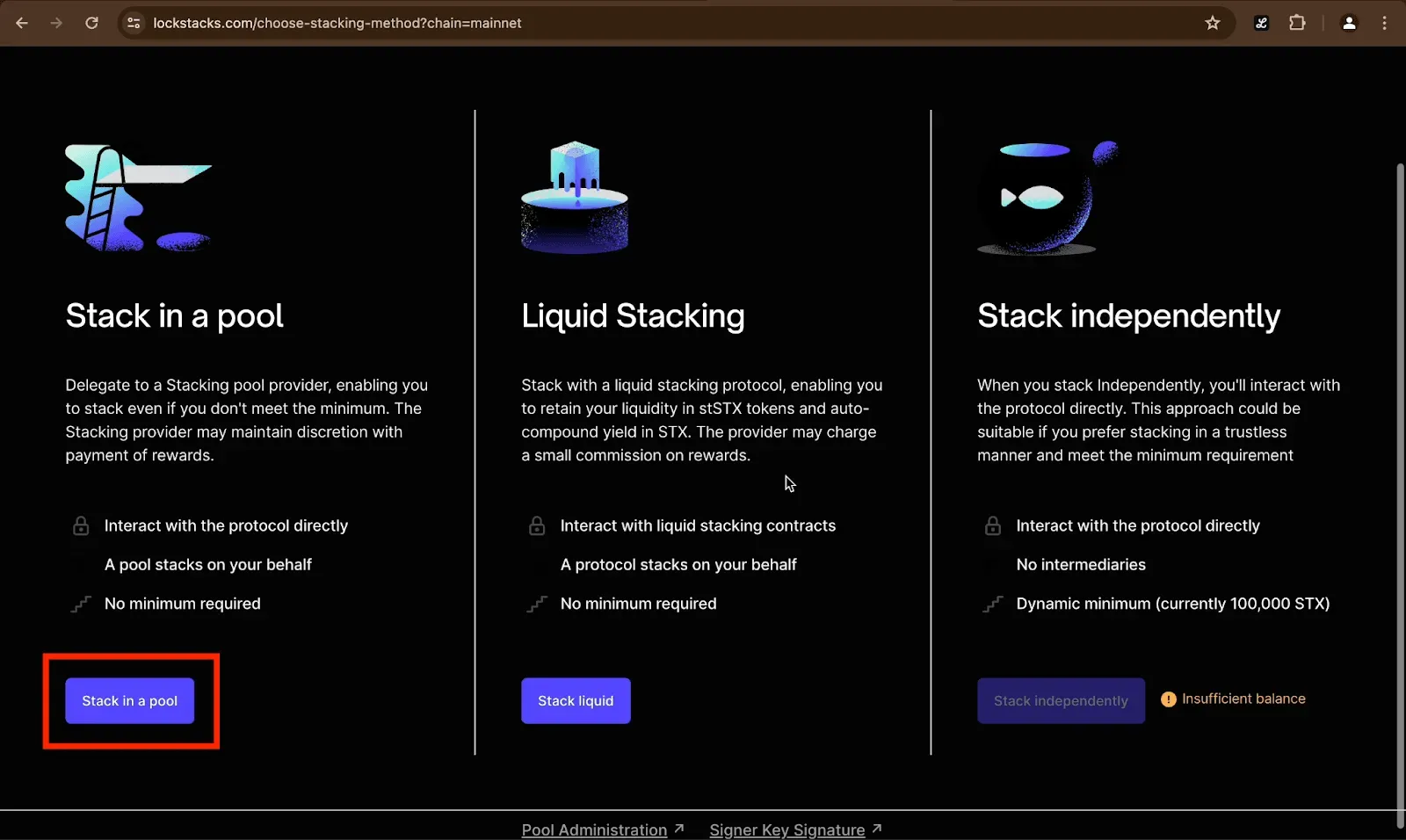Click the lock icon beside 'Interact with liquid stacking contracts'
This screenshot has width=1406, height=840.
pyautogui.click(x=537, y=525)
